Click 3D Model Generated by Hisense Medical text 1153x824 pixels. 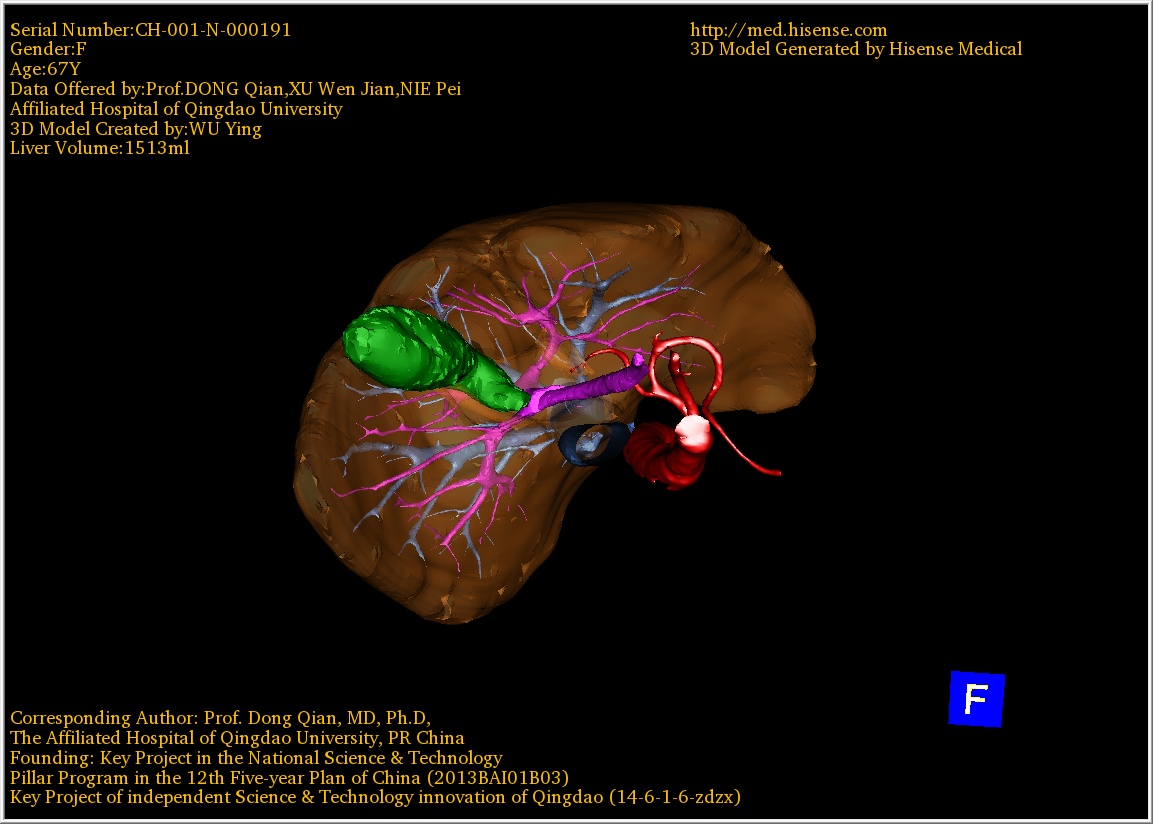856,49
